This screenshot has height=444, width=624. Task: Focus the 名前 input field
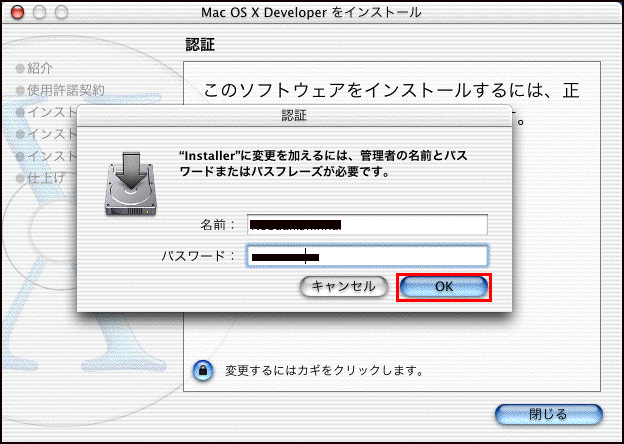[x=367, y=225]
